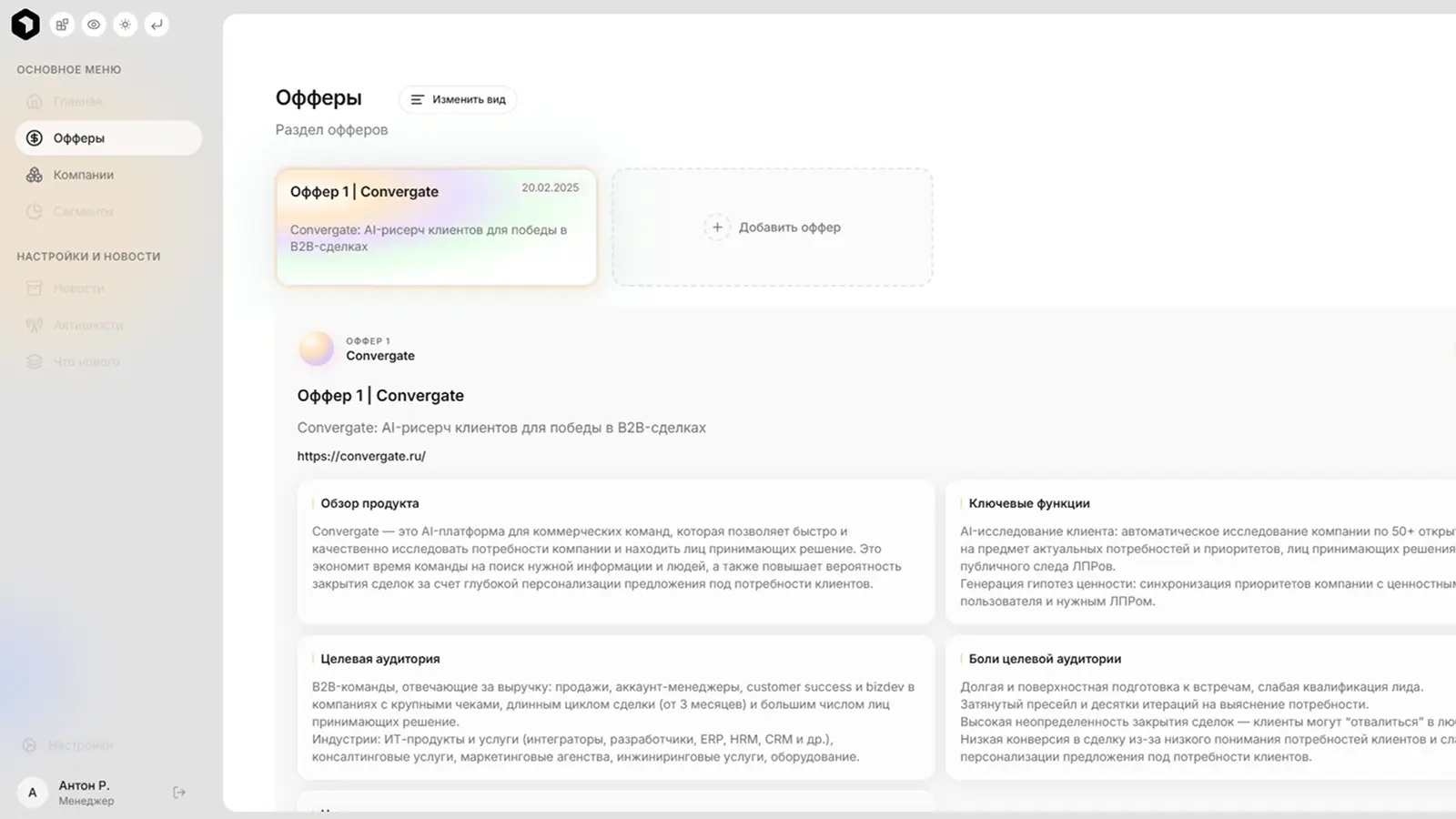Click the Компании clover icon in sidebar
The image size is (1456, 819).
pyautogui.click(x=34, y=174)
